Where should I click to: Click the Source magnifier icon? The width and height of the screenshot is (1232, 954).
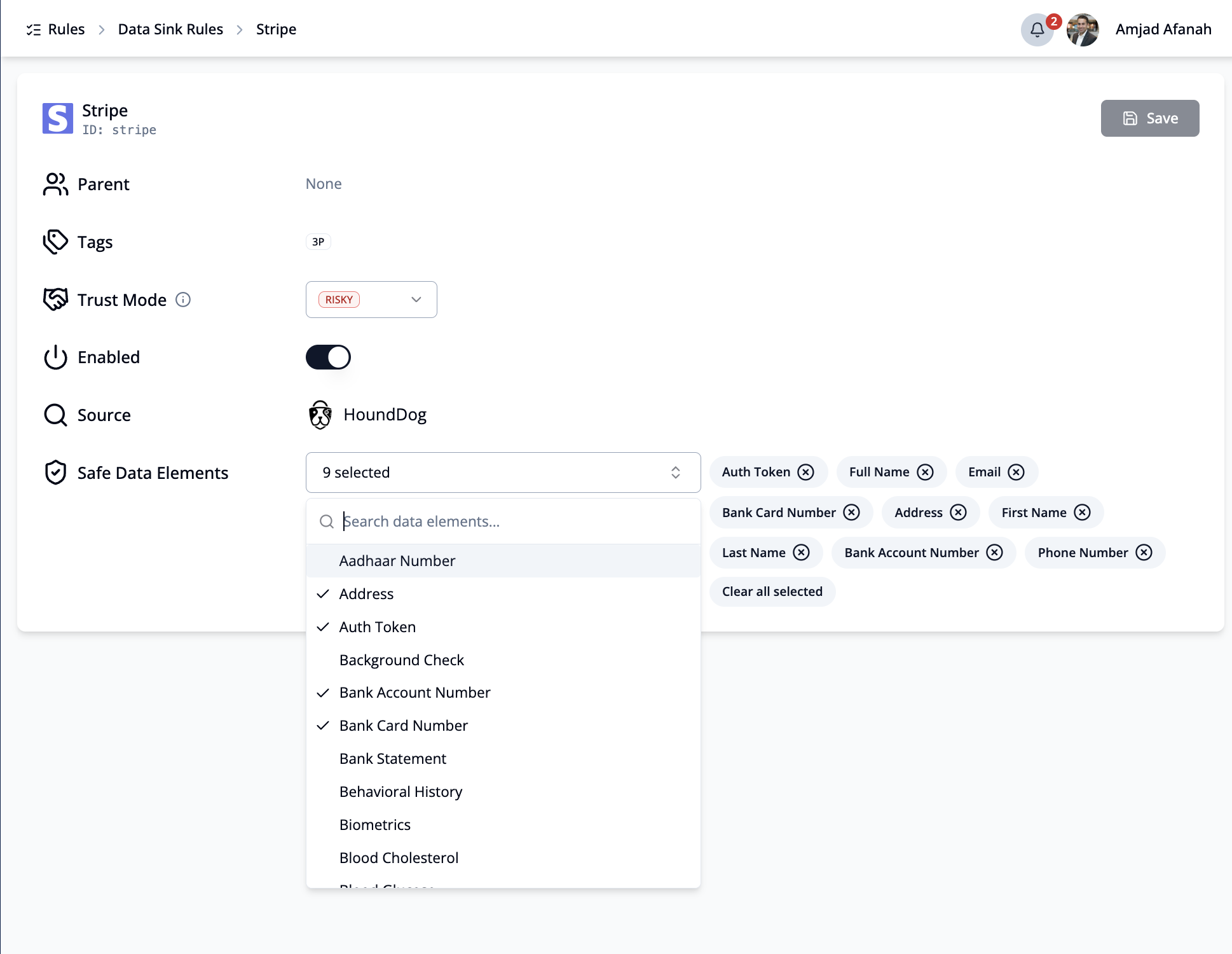[x=55, y=415]
